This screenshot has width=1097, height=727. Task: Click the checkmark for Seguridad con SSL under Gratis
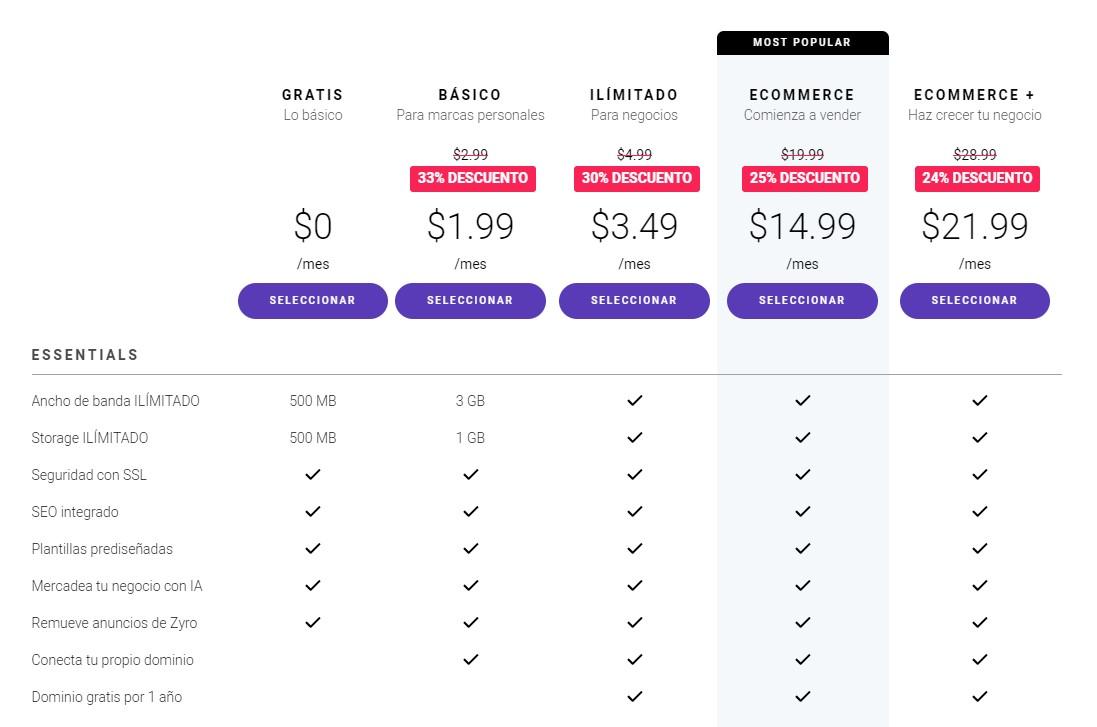(x=312, y=474)
